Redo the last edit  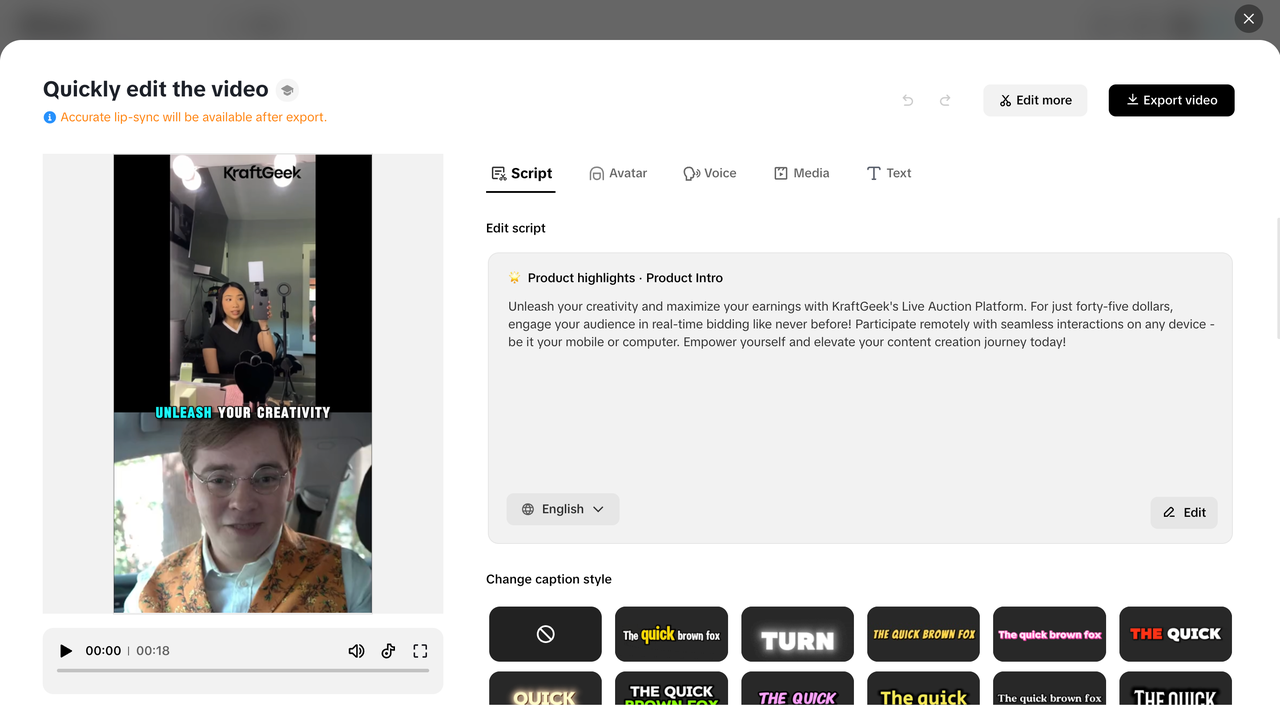(x=945, y=100)
